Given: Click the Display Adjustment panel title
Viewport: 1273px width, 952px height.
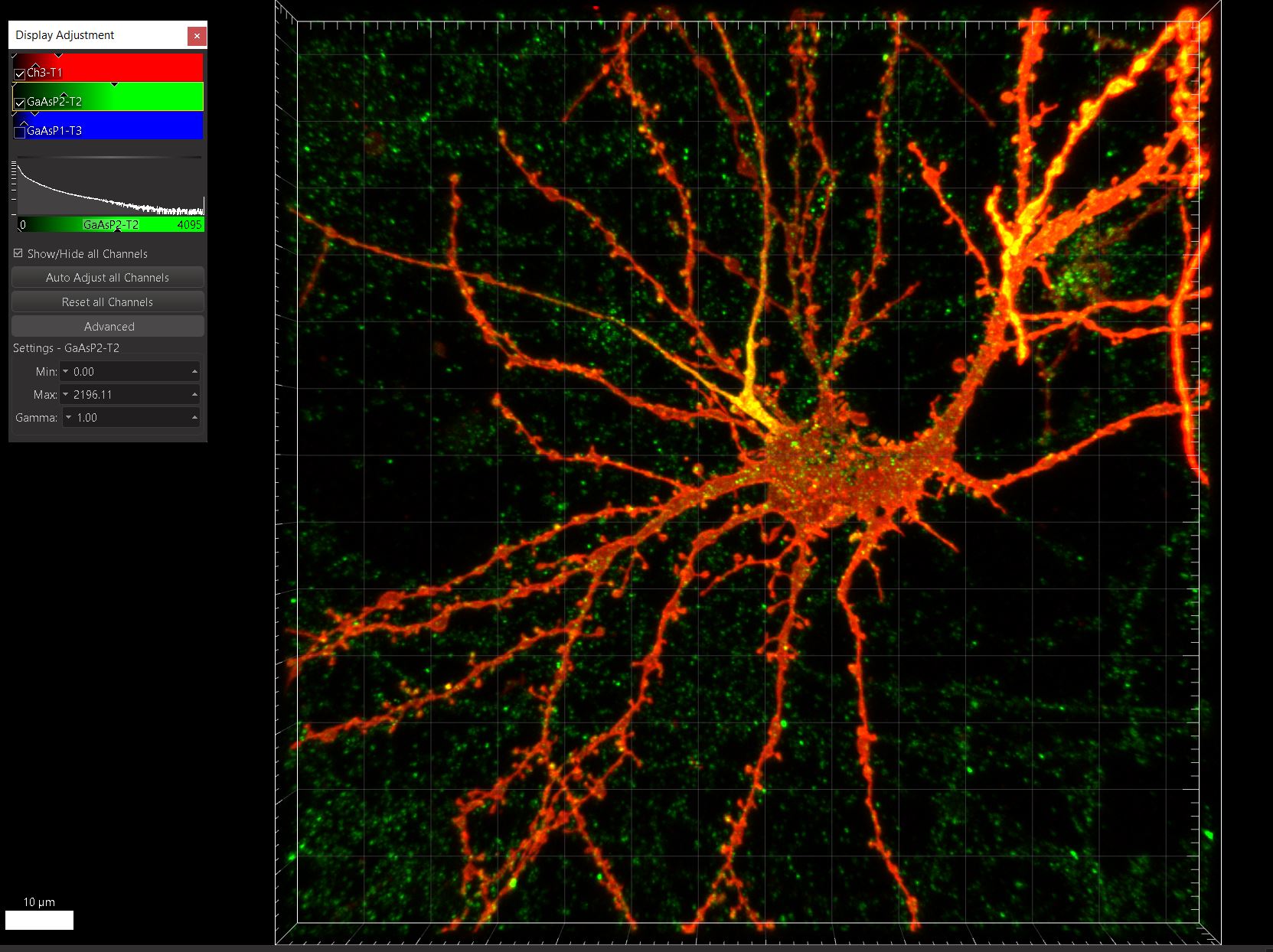Looking at the screenshot, I should tap(64, 35).
